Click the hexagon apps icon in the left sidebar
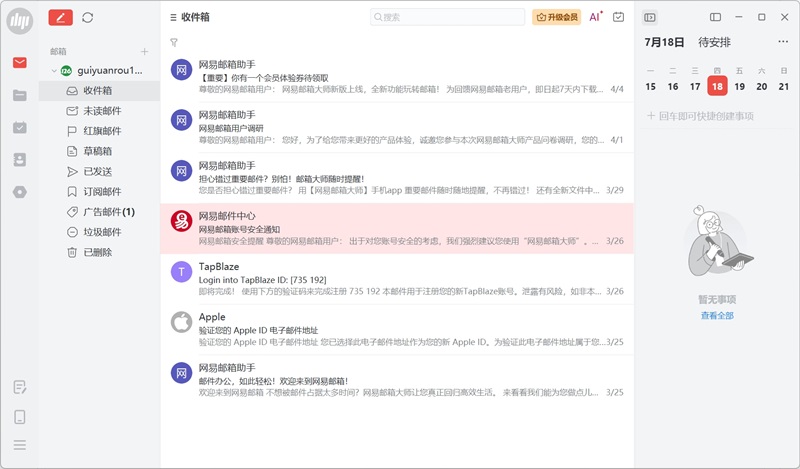The image size is (800, 469). tap(20, 191)
